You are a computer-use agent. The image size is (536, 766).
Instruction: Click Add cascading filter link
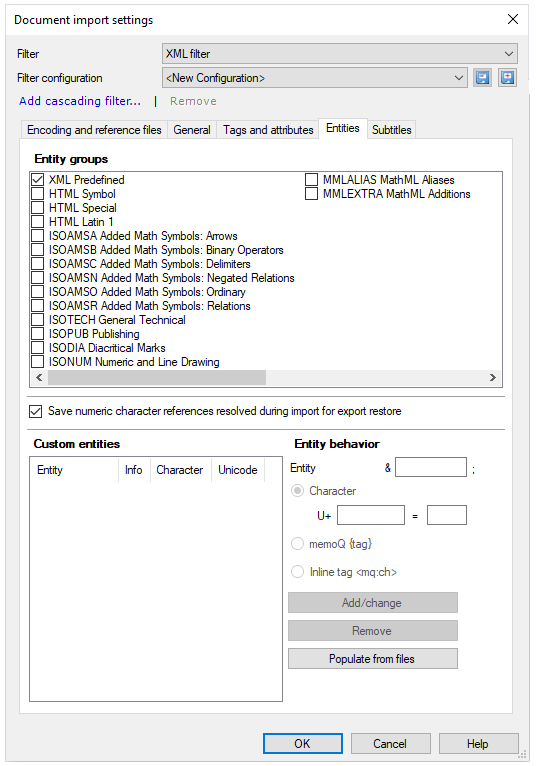[x=80, y=101]
